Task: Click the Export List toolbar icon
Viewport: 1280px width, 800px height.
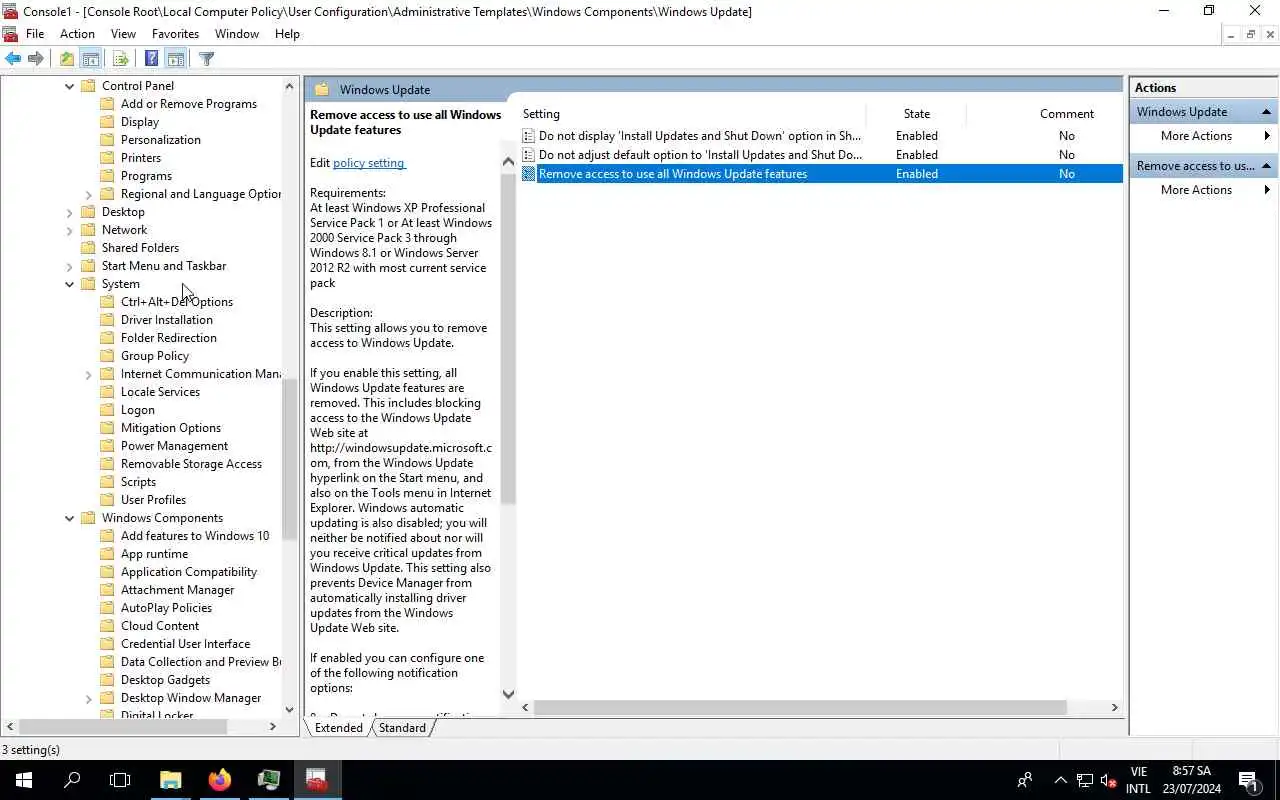Action: pyautogui.click(x=120, y=59)
